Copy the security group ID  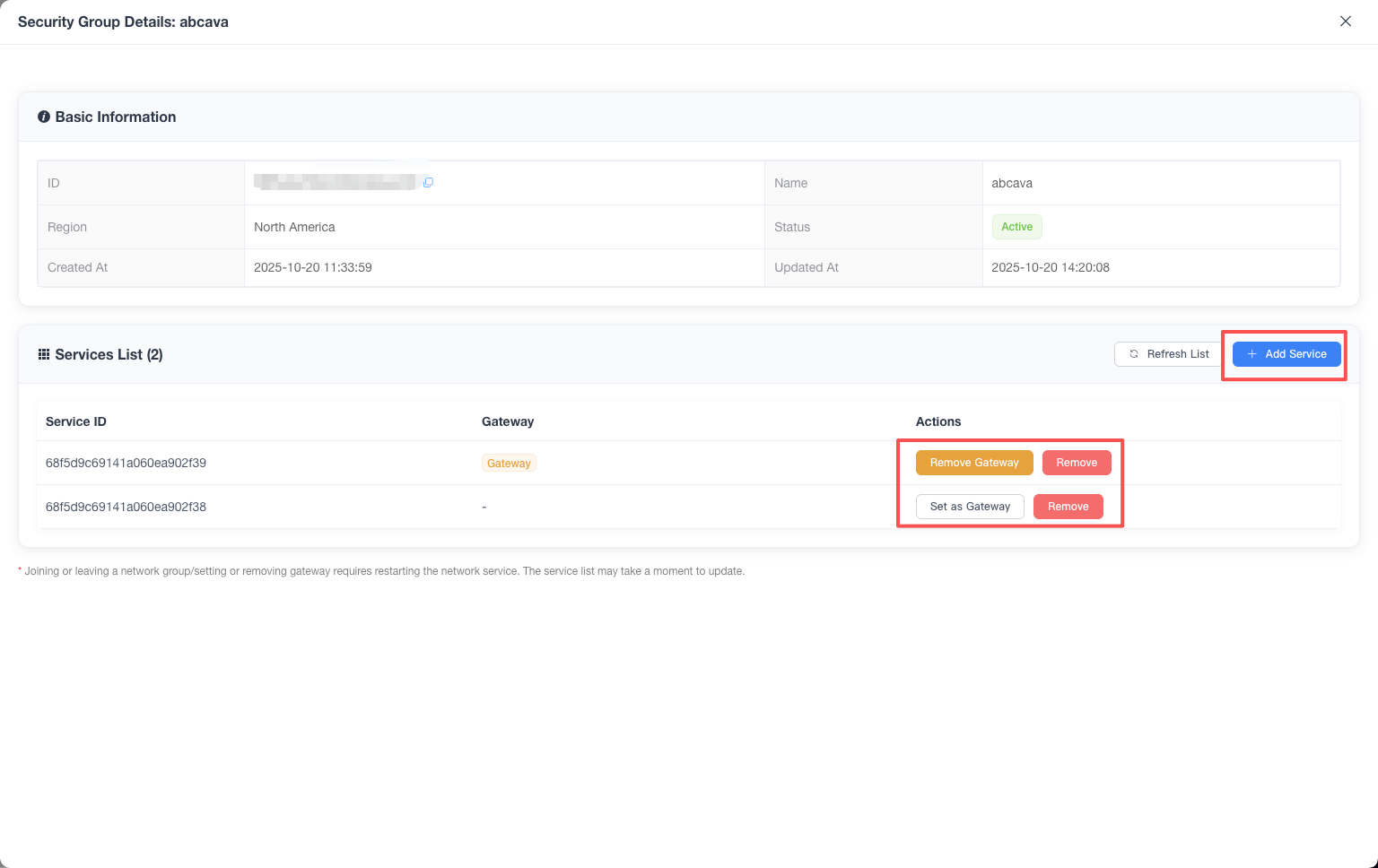(428, 183)
